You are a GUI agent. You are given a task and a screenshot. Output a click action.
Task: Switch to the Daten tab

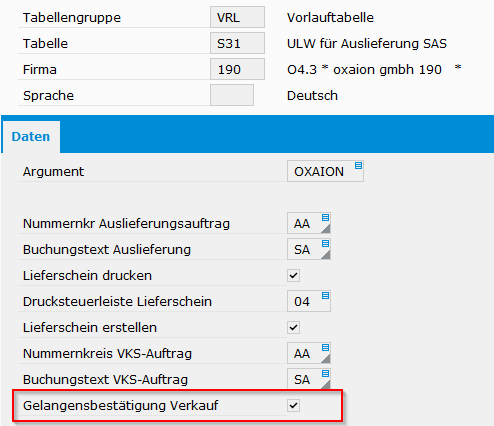pos(31,137)
